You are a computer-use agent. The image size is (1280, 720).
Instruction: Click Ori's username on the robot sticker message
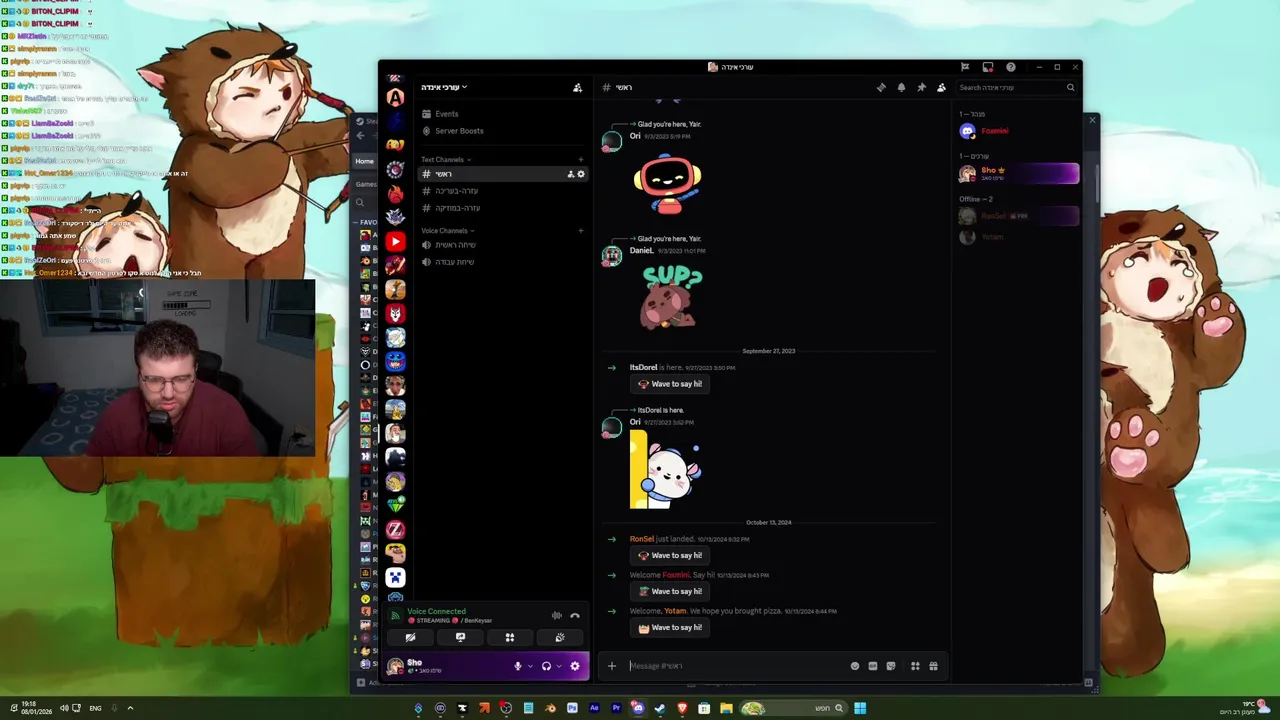635,136
